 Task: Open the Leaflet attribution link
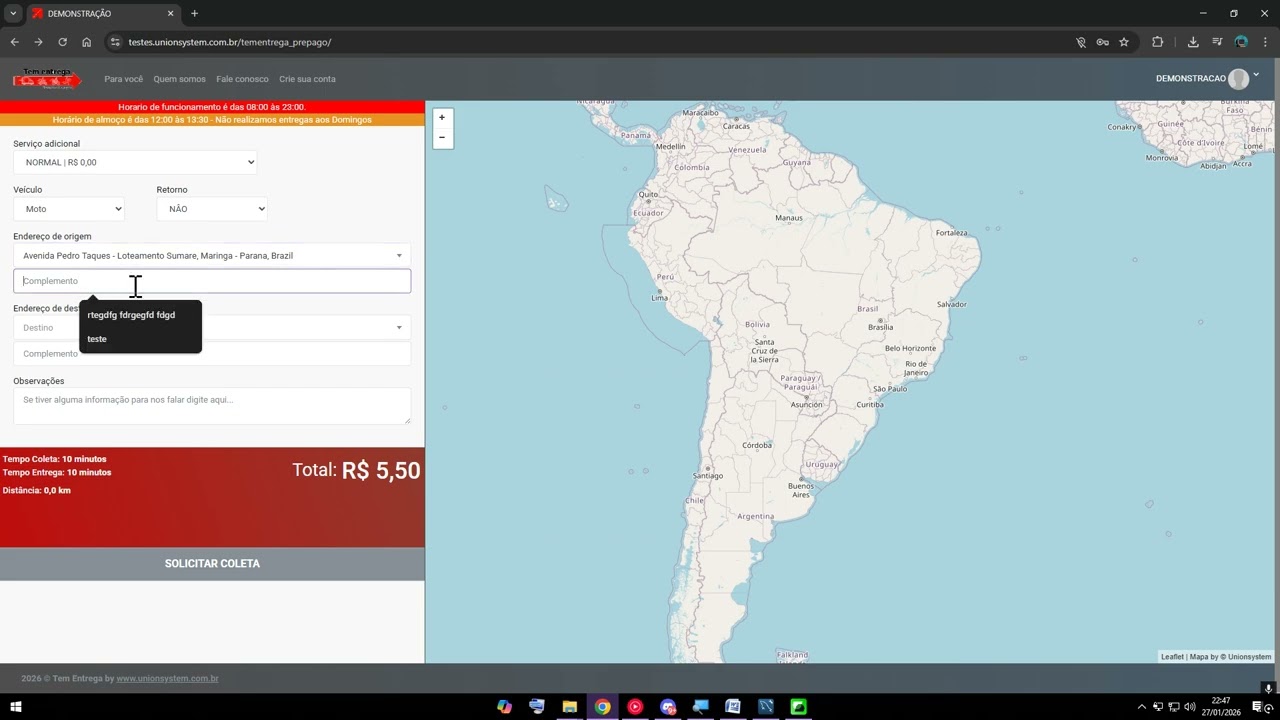point(1172,657)
